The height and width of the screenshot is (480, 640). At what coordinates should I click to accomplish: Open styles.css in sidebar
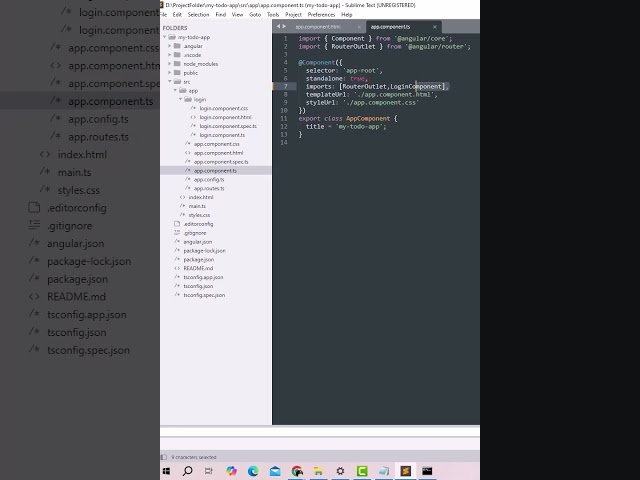coord(199,215)
